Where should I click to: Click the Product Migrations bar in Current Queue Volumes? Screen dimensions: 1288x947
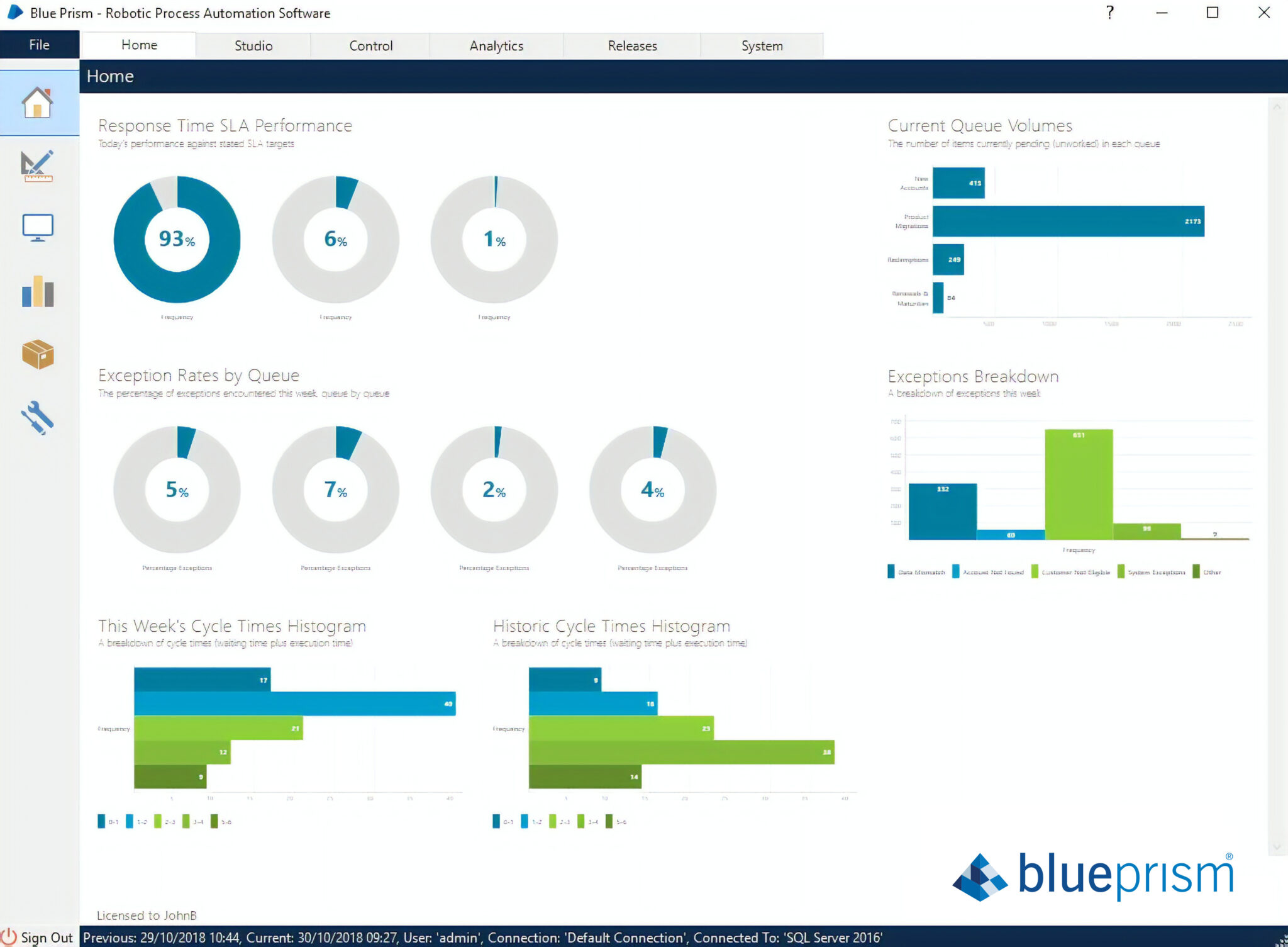(x=1069, y=221)
